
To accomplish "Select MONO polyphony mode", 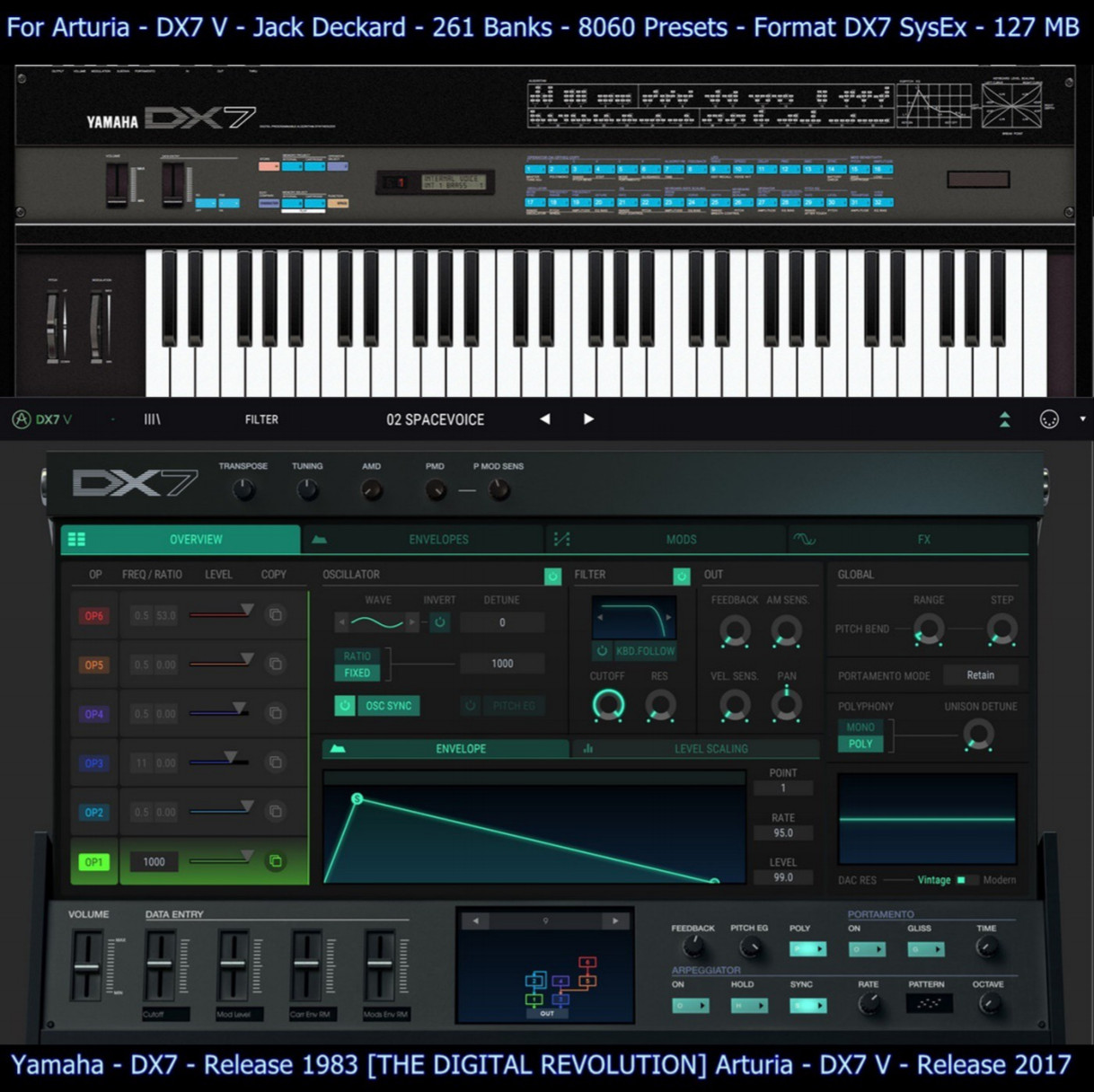I will click(860, 727).
